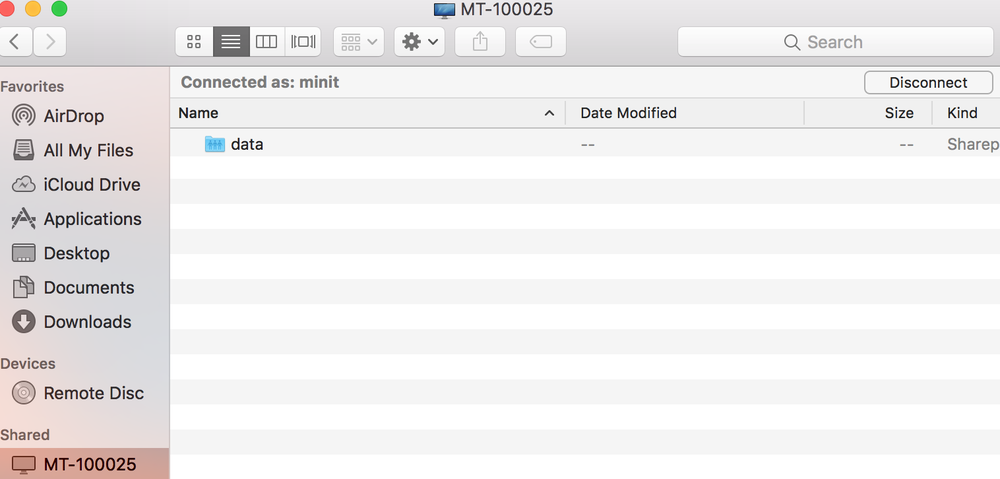The image size is (1000, 479).
Task: Click the Devices section heading
Action: [28, 364]
